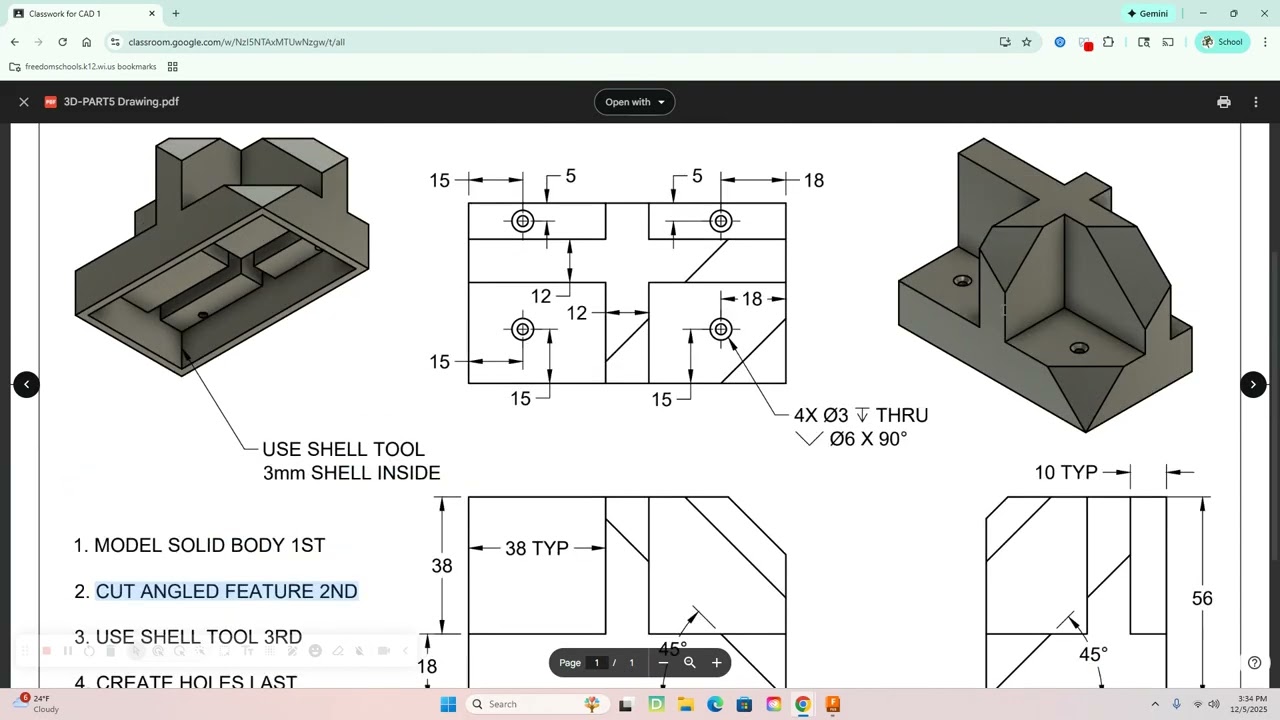Open the volume speaker tray icon
1280x720 pixels.
click(x=1214, y=704)
